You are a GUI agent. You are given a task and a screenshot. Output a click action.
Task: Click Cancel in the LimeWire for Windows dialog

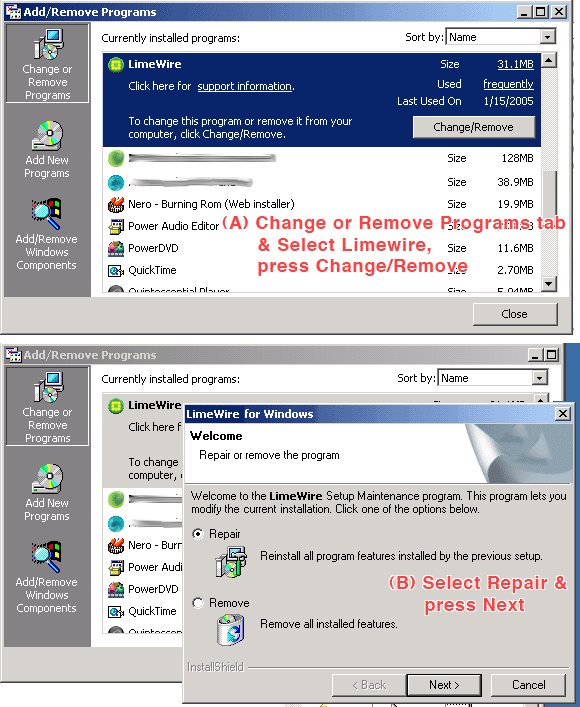click(x=528, y=685)
